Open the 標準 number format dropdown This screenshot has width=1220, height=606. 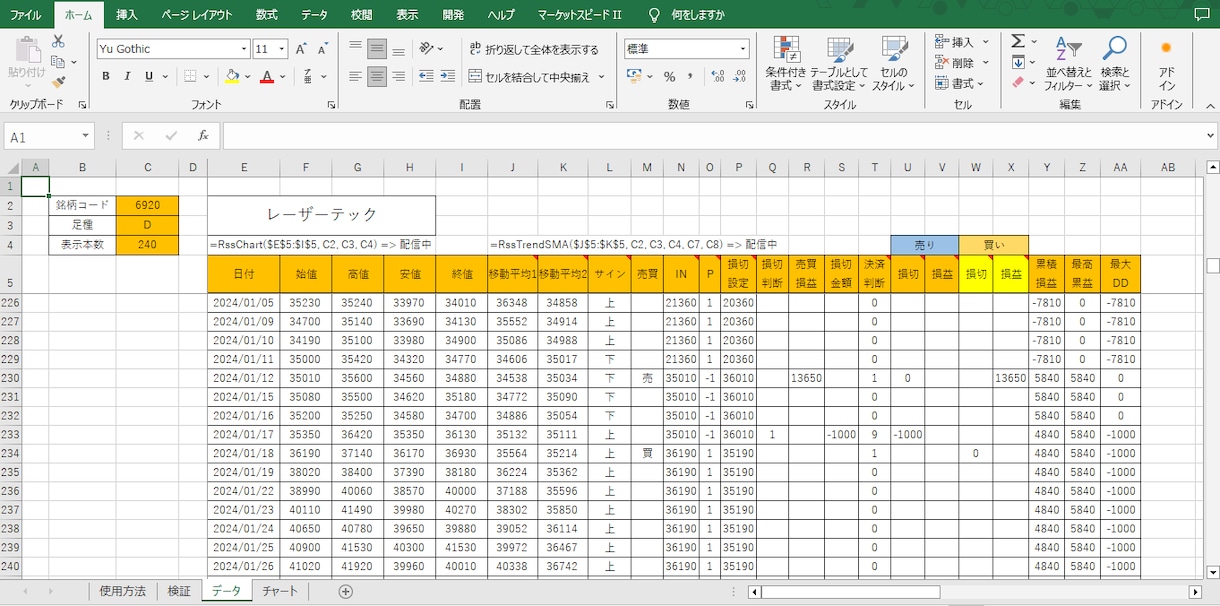tap(743, 49)
